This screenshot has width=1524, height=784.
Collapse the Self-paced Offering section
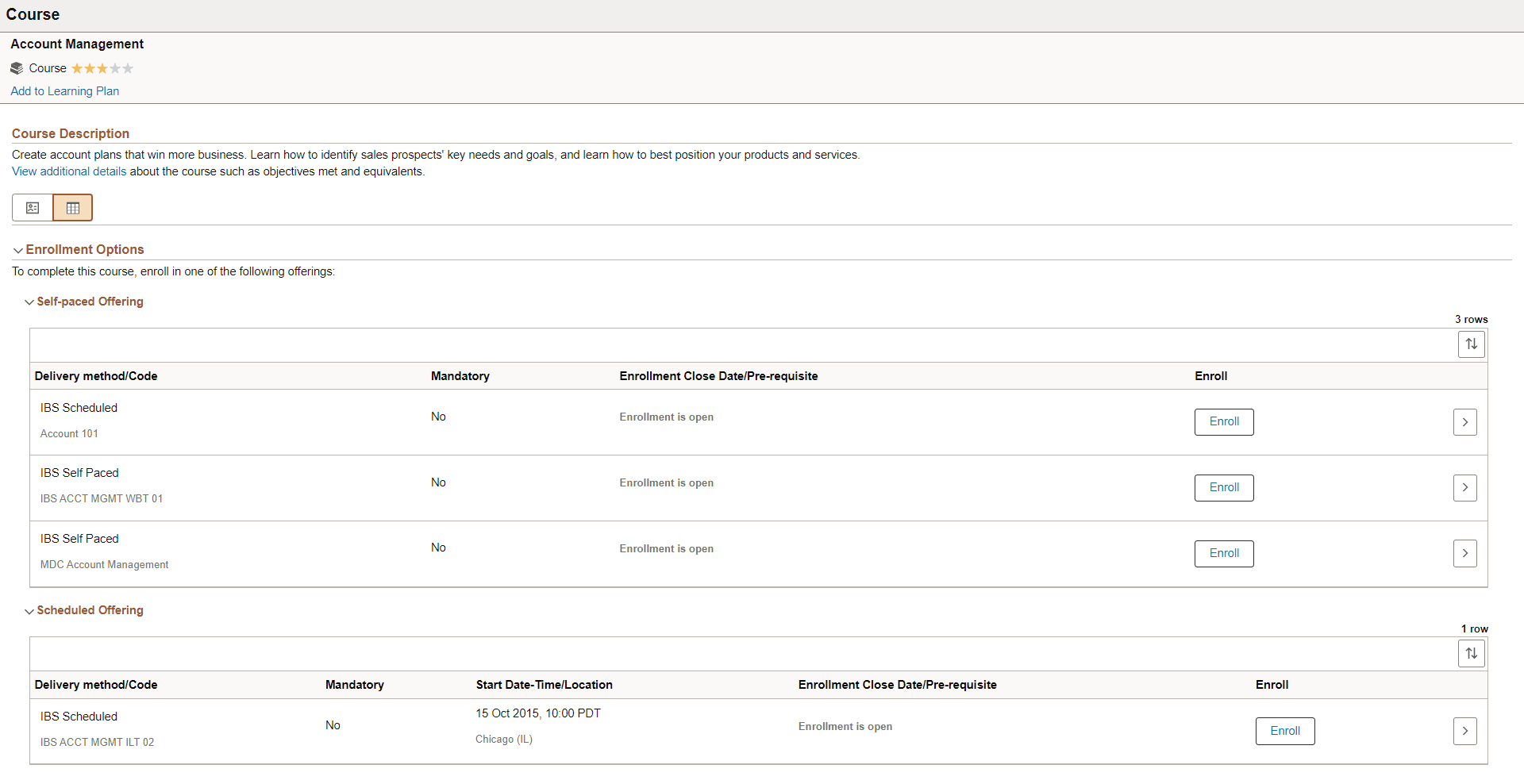pos(29,302)
